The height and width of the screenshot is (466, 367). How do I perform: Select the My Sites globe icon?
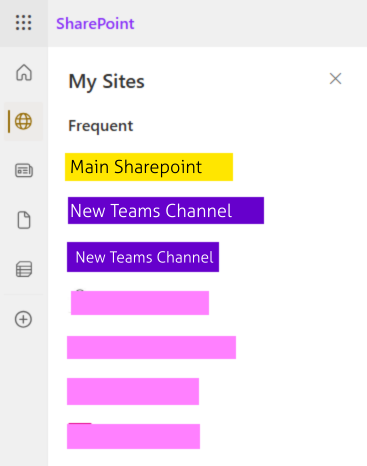pyautogui.click(x=24, y=121)
